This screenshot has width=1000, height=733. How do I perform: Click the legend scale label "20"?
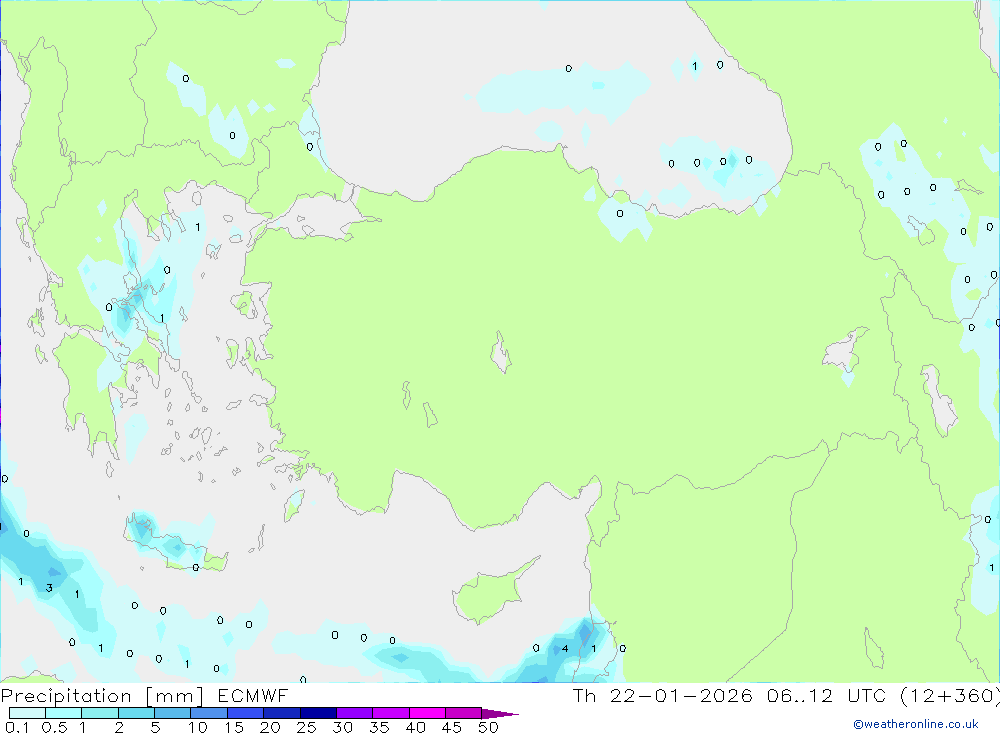pyautogui.click(x=270, y=727)
